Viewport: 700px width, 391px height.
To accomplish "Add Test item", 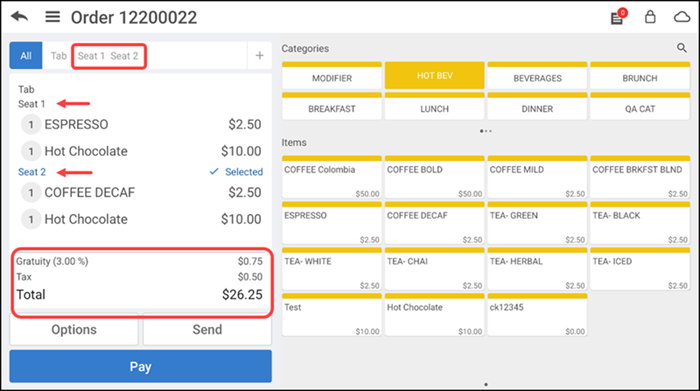I will point(332,315).
